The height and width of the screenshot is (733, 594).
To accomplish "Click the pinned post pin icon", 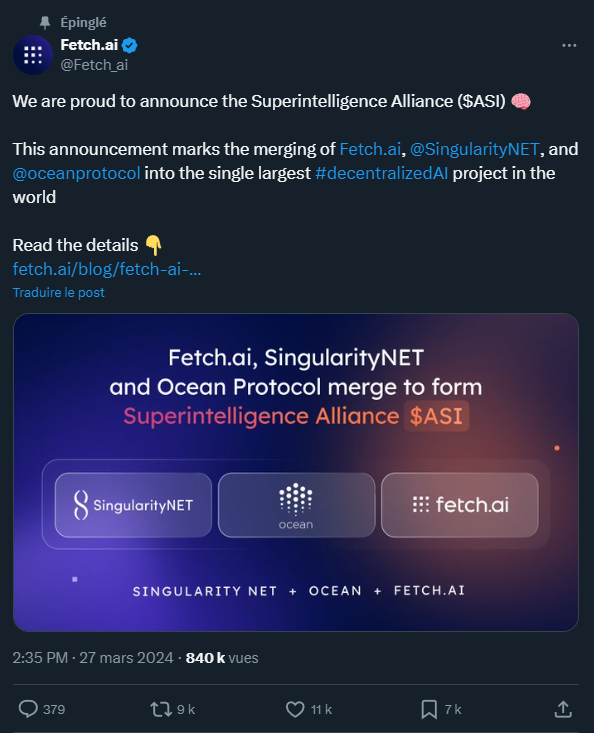I will (45, 22).
